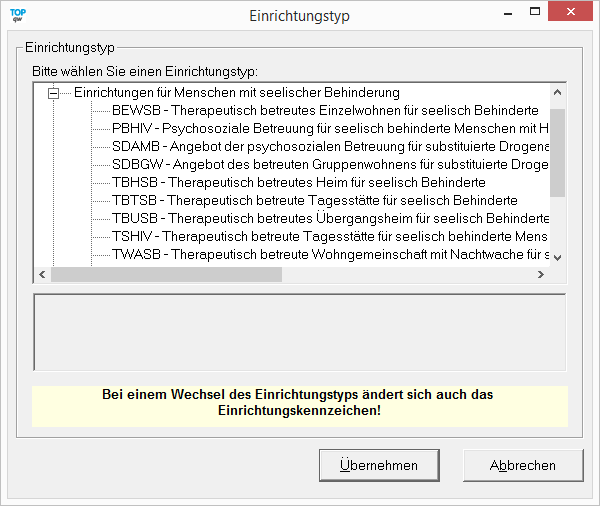
Task: Select TBUSB Übergangsheim entry
Action: click(x=330, y=219)
